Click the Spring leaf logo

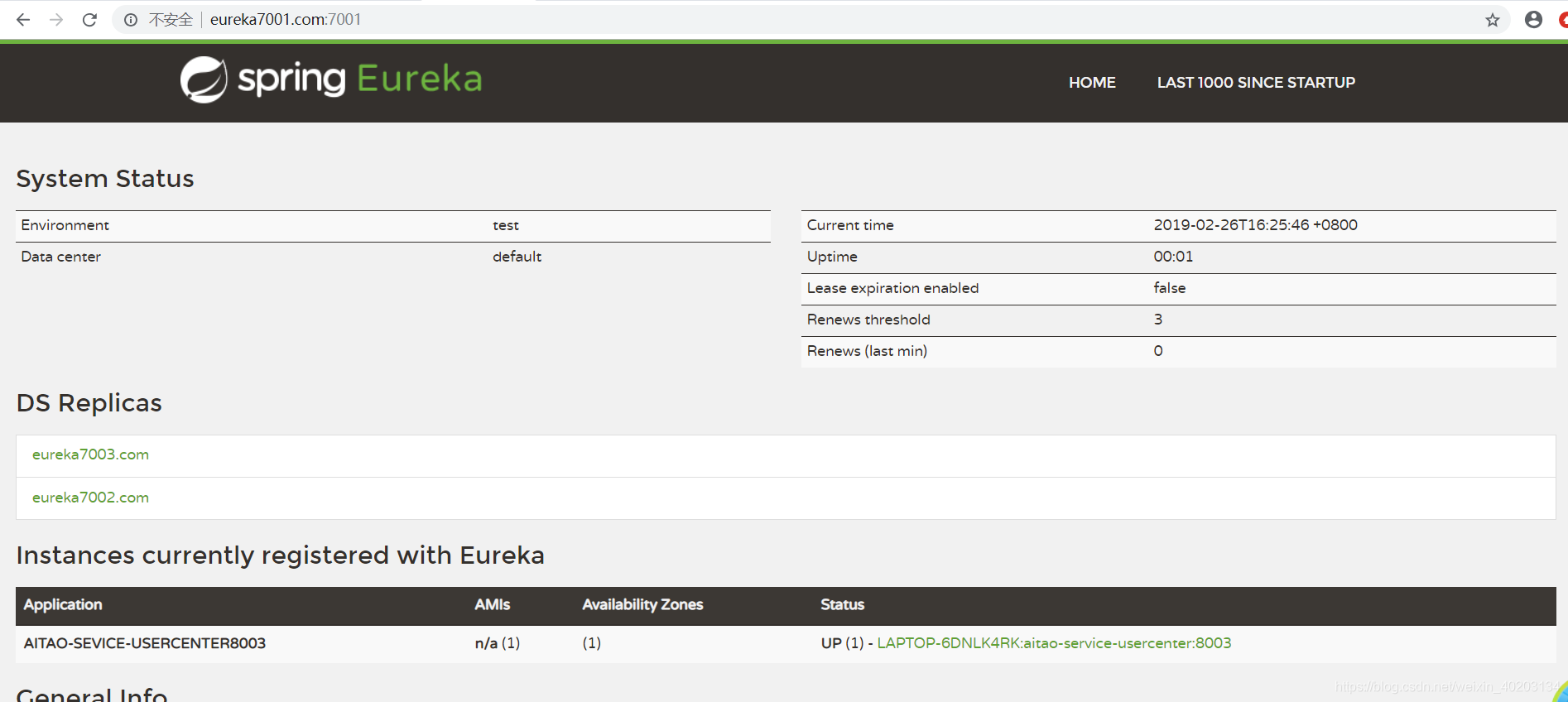tap(204, 79)
